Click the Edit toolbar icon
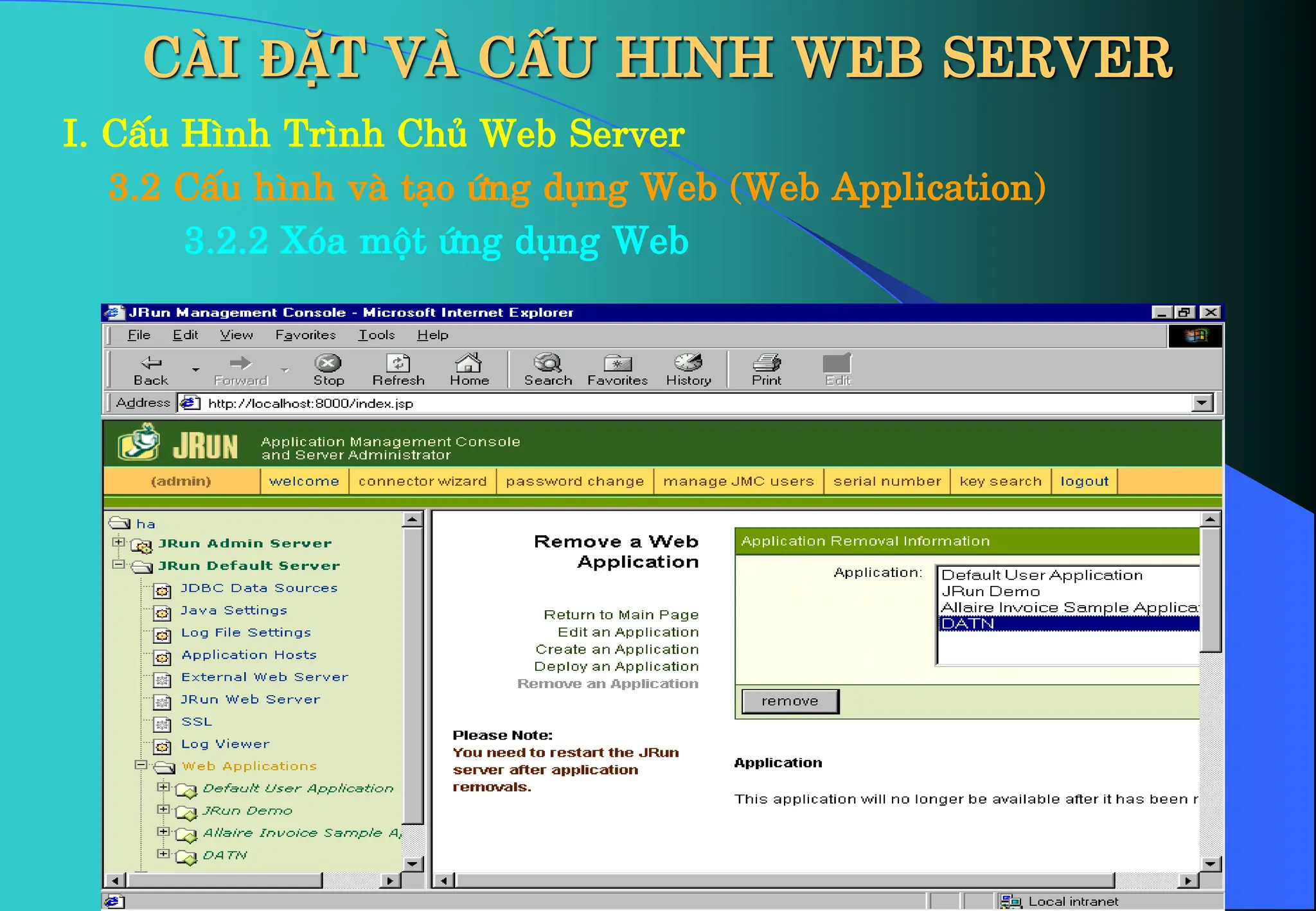This screenshot has height=911, width=1316. coord(837,370)
